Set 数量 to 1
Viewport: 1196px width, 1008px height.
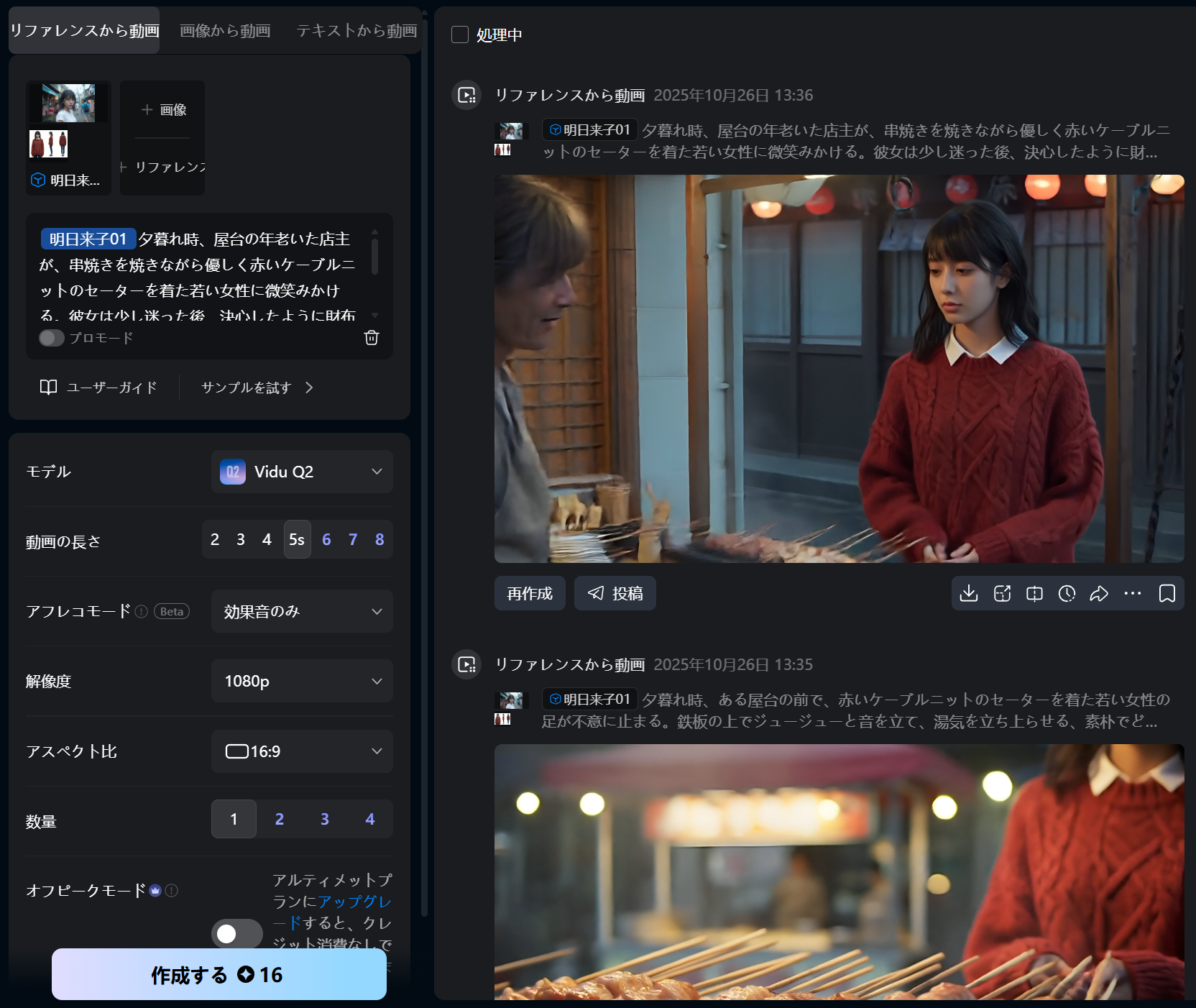click(x=234, y=819)
